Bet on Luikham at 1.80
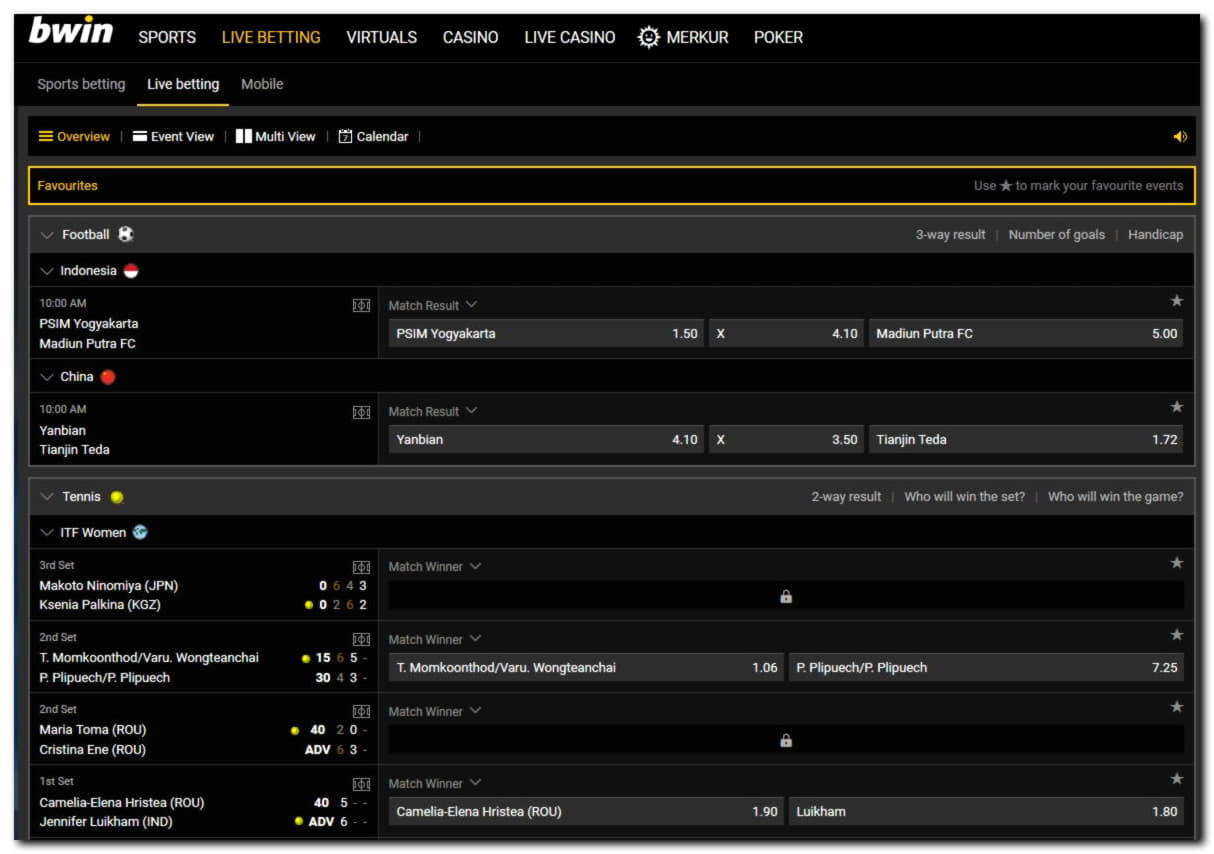 point(986,811)
